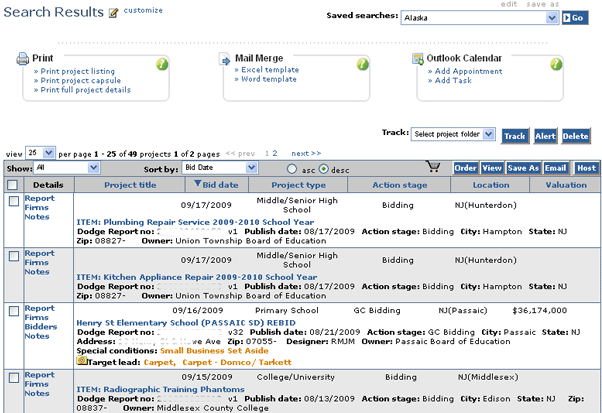Click the Mail Merge document icon
602x413 pixels.
click(224, 59)
